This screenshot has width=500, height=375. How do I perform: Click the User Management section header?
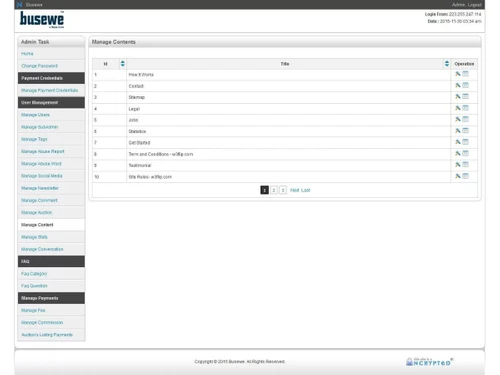[x=51, y=103]
